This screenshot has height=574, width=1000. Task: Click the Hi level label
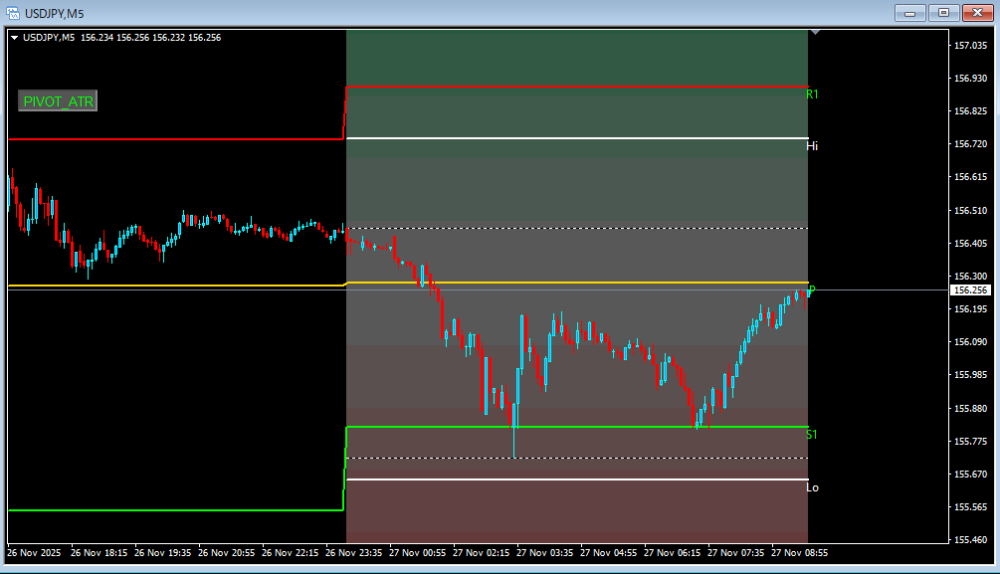coord(812,146)
